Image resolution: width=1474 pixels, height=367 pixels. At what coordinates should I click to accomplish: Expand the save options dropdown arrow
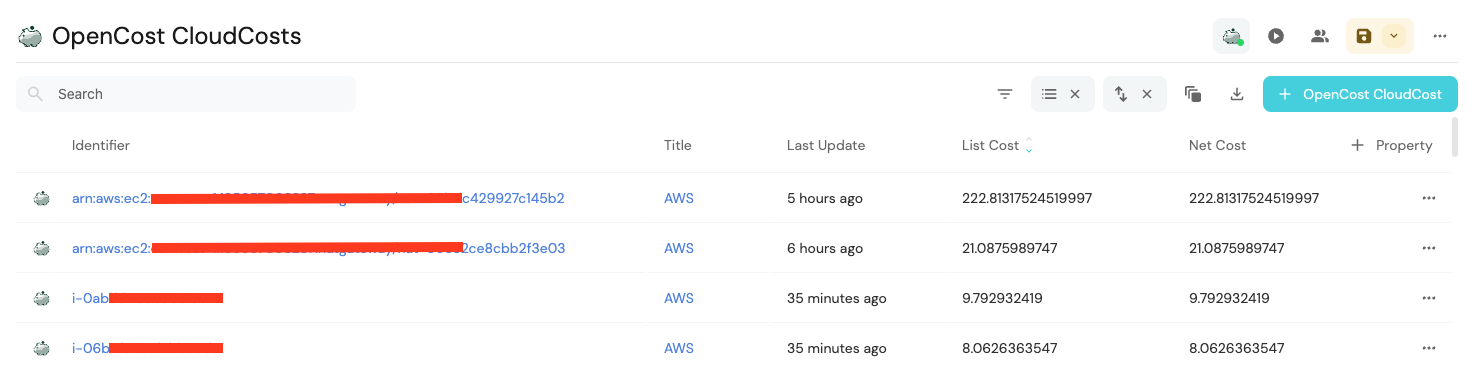pos(1394,36)
